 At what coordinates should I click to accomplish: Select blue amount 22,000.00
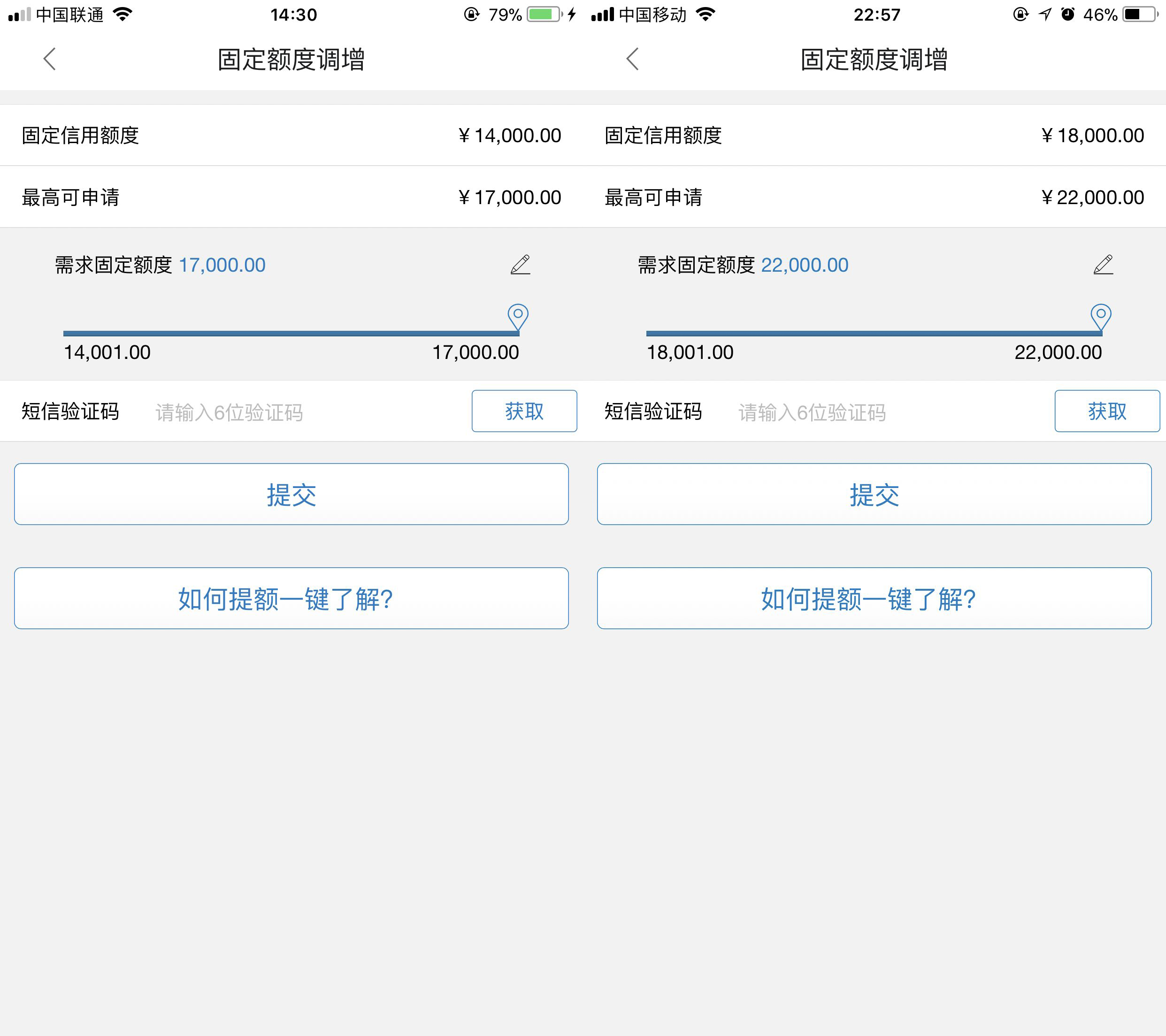pos(805,265)
